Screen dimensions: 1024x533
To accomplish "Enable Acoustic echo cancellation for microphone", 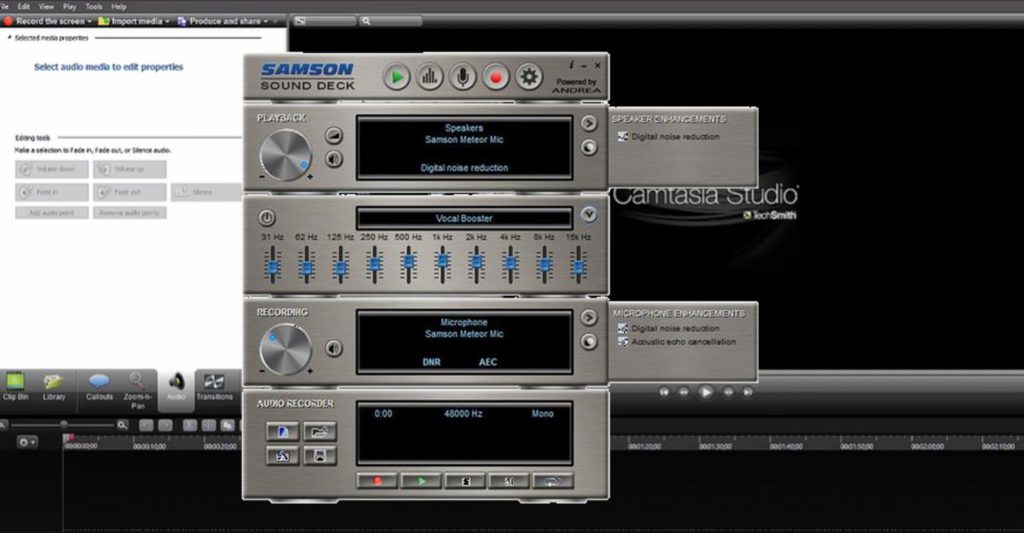I will [x=621, y=342].
